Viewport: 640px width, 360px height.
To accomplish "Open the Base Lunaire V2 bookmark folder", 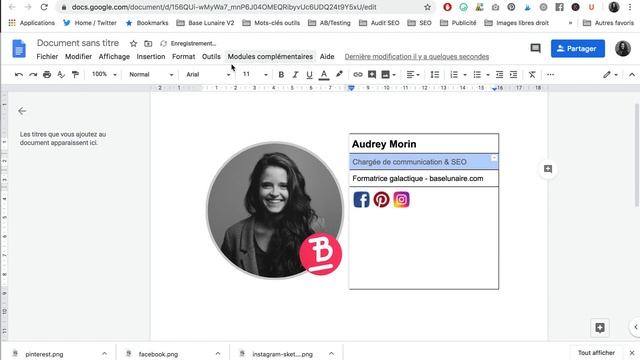I will pos(205,23).
